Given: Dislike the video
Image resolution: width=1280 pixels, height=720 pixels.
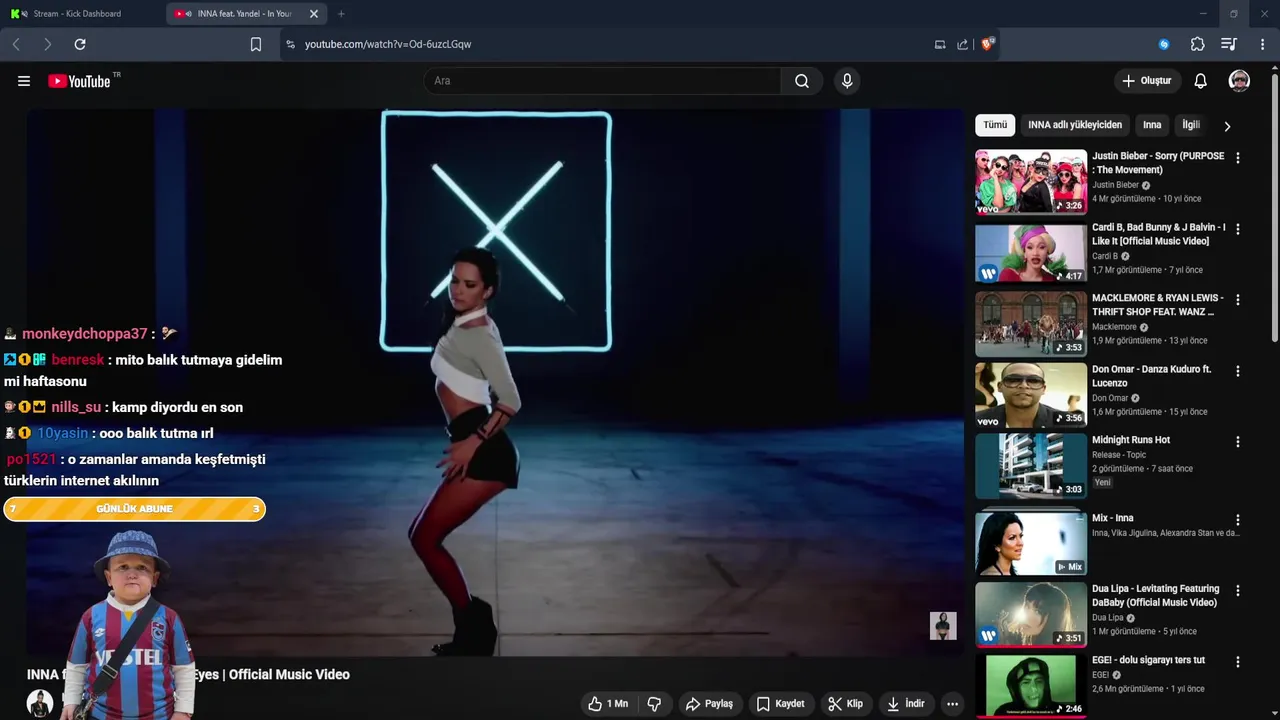Looking at the screenshot, I should [654, 704].
